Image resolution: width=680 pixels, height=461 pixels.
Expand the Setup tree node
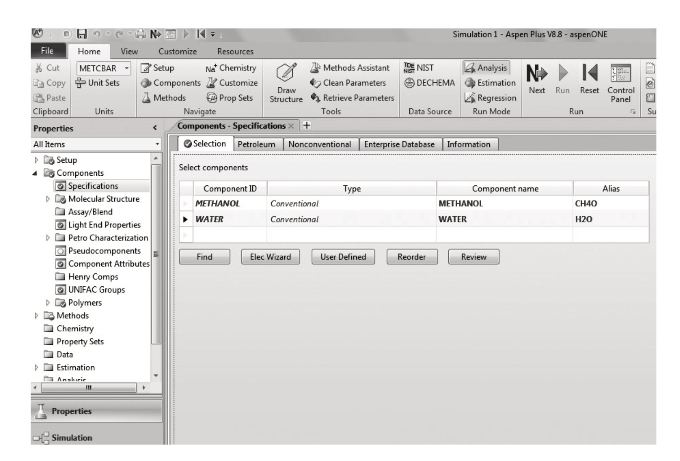[x=36, y=160]
